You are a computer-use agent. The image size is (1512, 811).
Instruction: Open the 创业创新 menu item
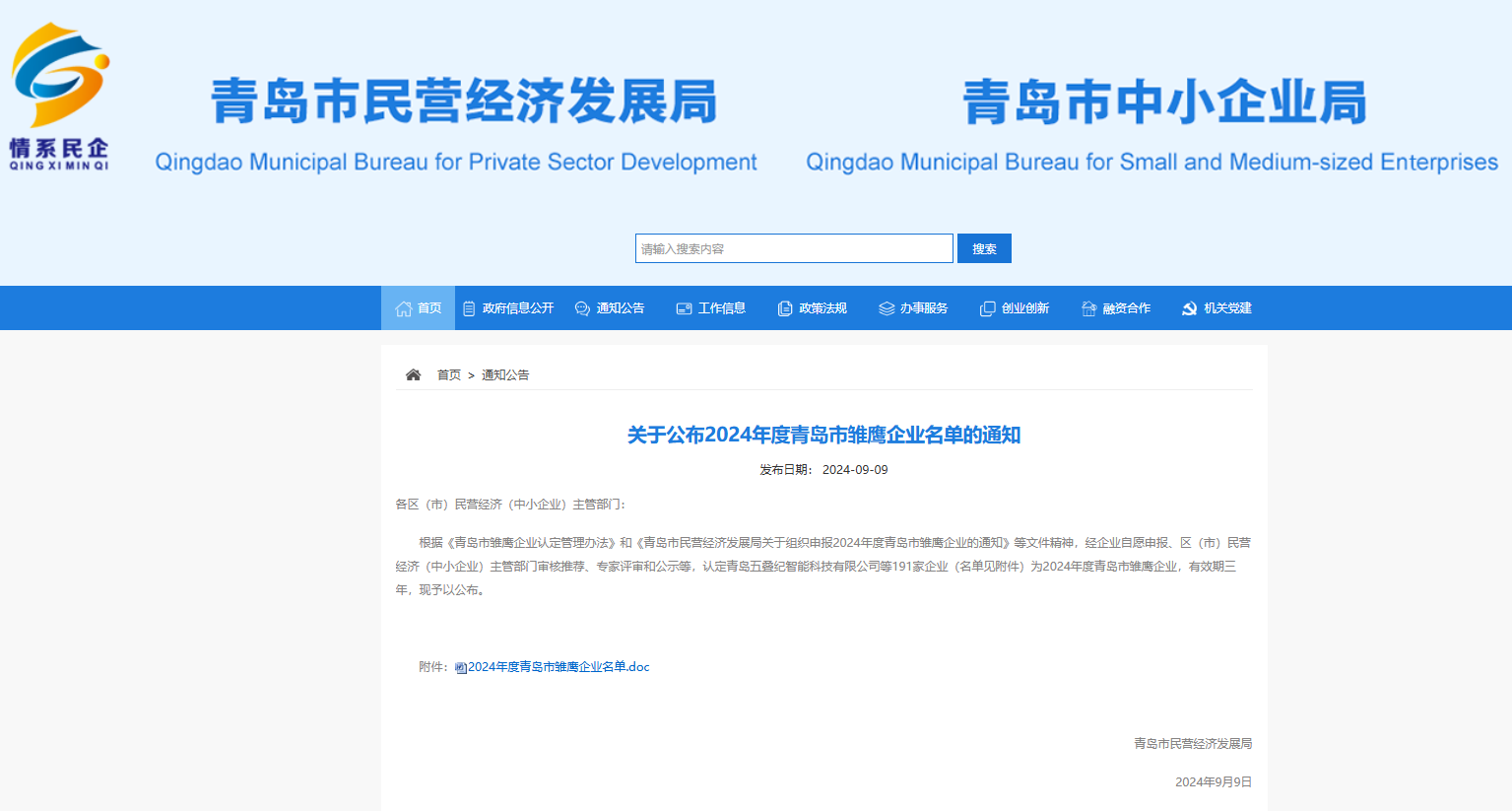point(1015,308)
